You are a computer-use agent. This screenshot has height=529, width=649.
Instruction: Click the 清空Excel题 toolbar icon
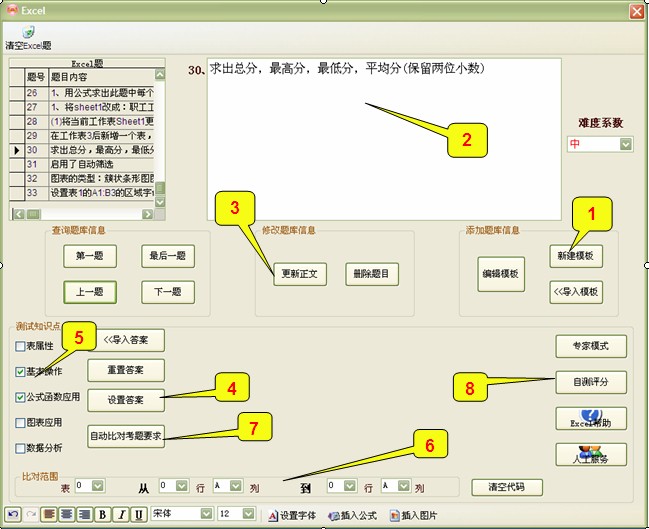pyautogui.click(x=28, y=38)
